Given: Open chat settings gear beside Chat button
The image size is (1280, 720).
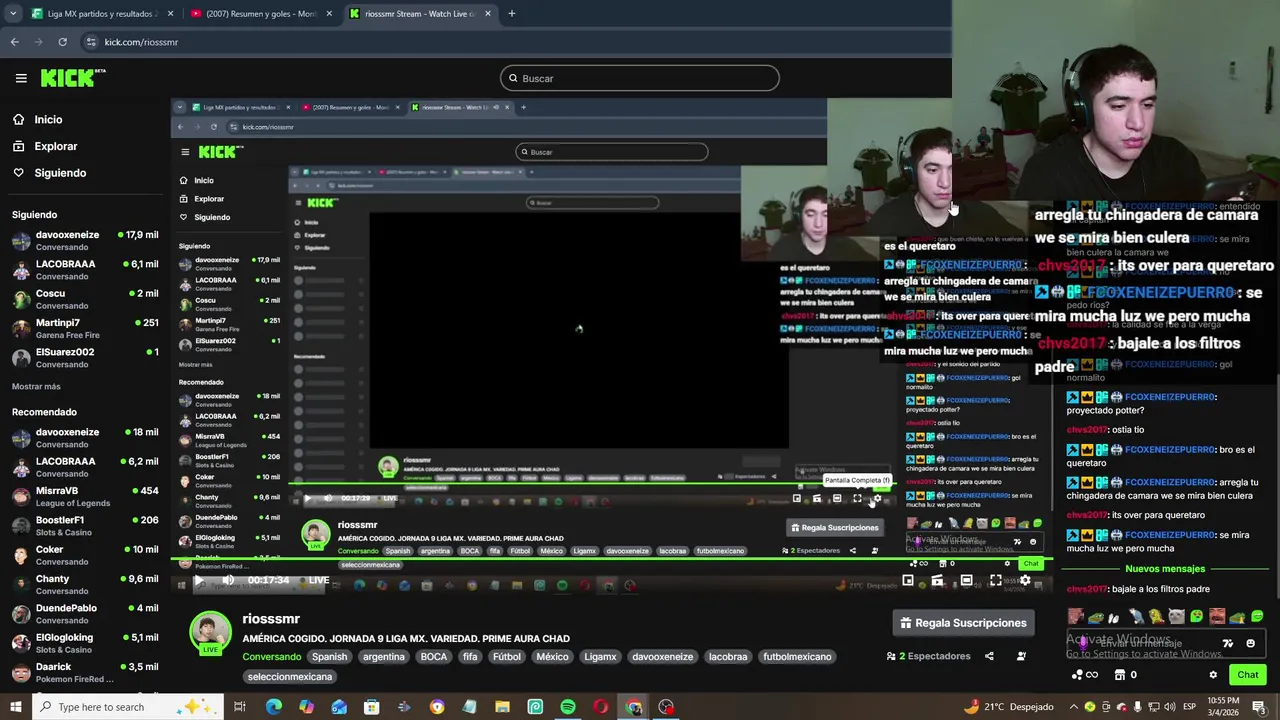Looking at the screenshot, I should point(1213,675).
